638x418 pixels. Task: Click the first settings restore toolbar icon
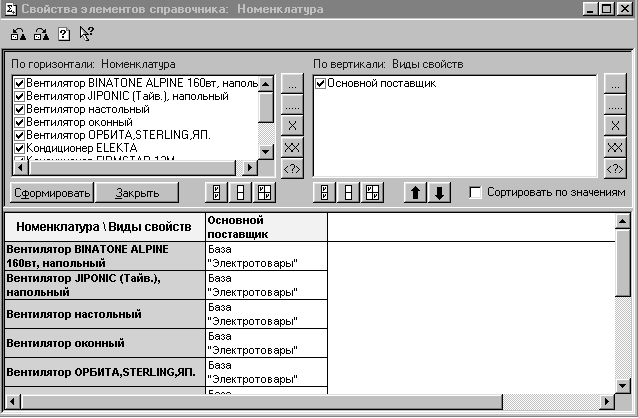tap(18, 34)
